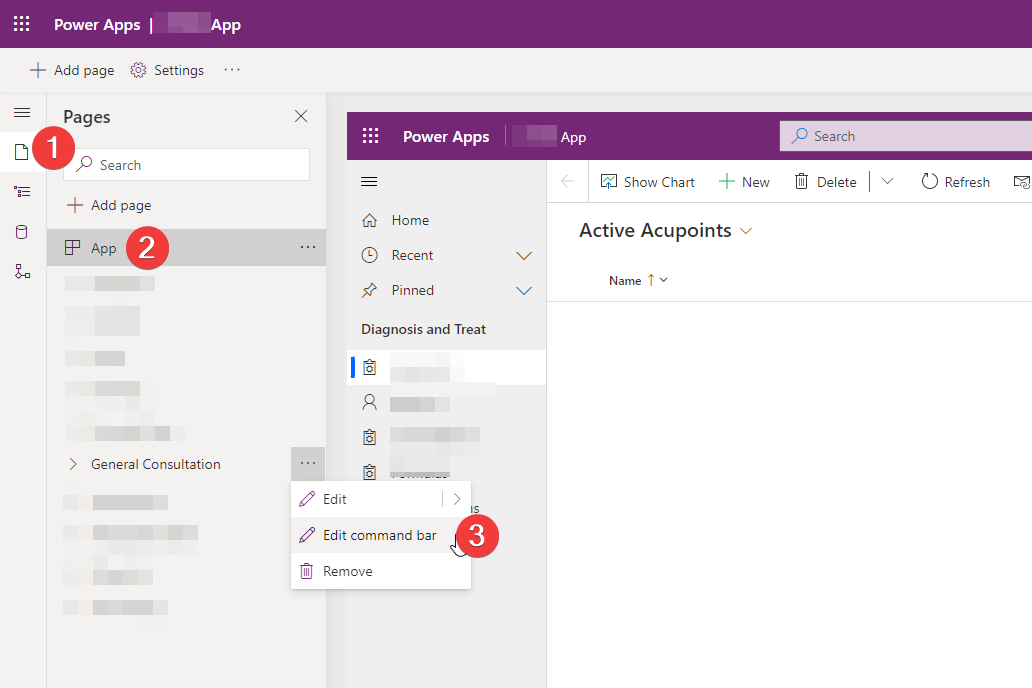Expand the Recent section chevron
The height and width of the screenshot is (688, 1032).
(524, 255)
